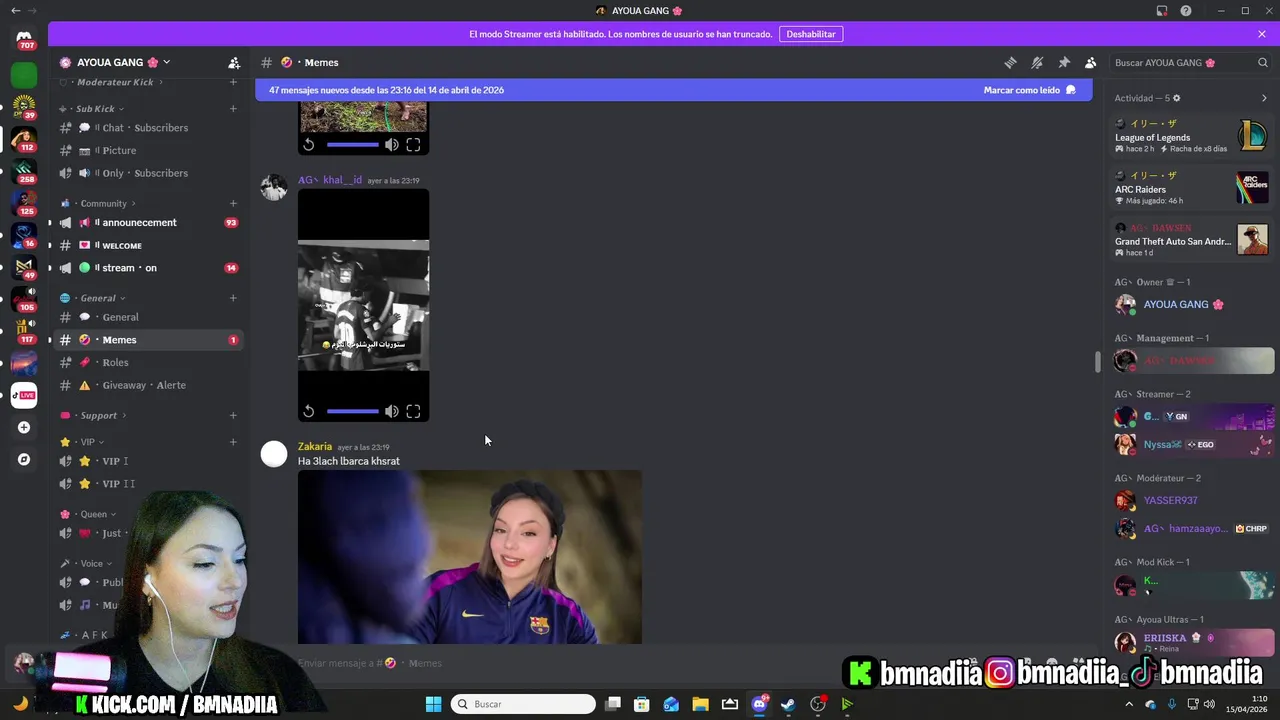Open Chat Subscribers channel
The width and height of the screenshot is (1280, 720).
point(148,127)
